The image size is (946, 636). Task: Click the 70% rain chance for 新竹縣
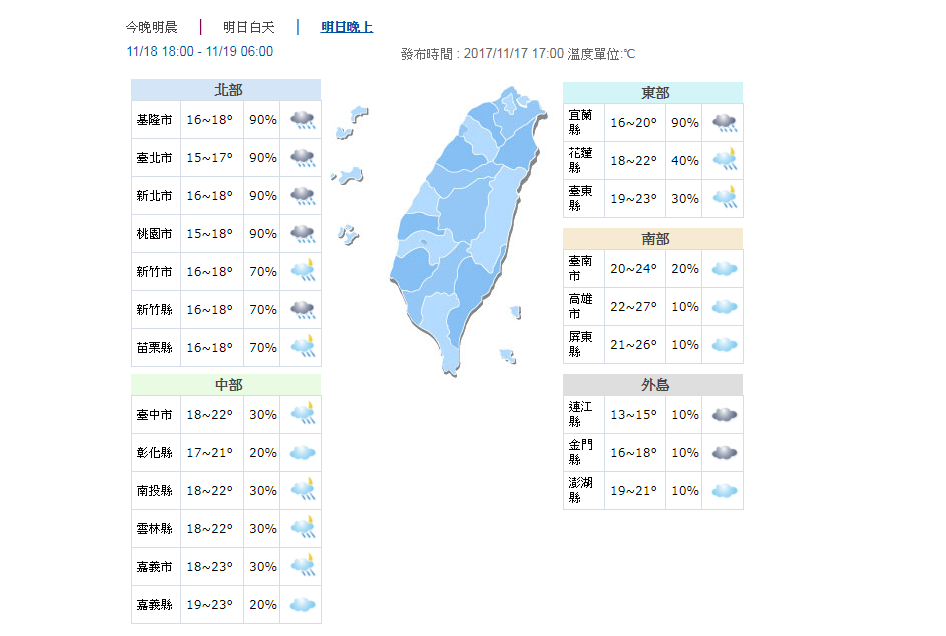click(x=263, y=310)
